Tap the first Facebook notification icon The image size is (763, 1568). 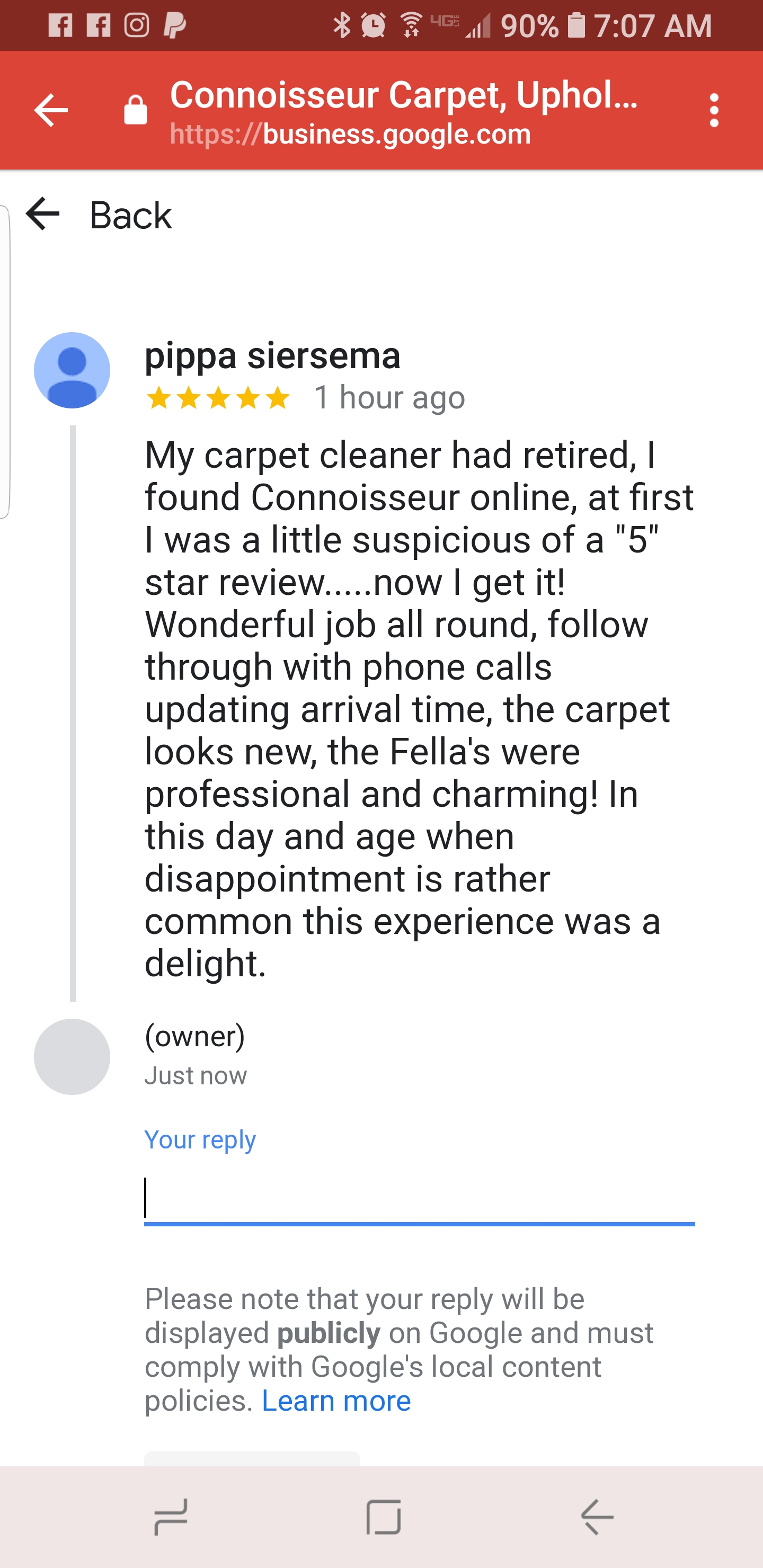click(60, 25)
